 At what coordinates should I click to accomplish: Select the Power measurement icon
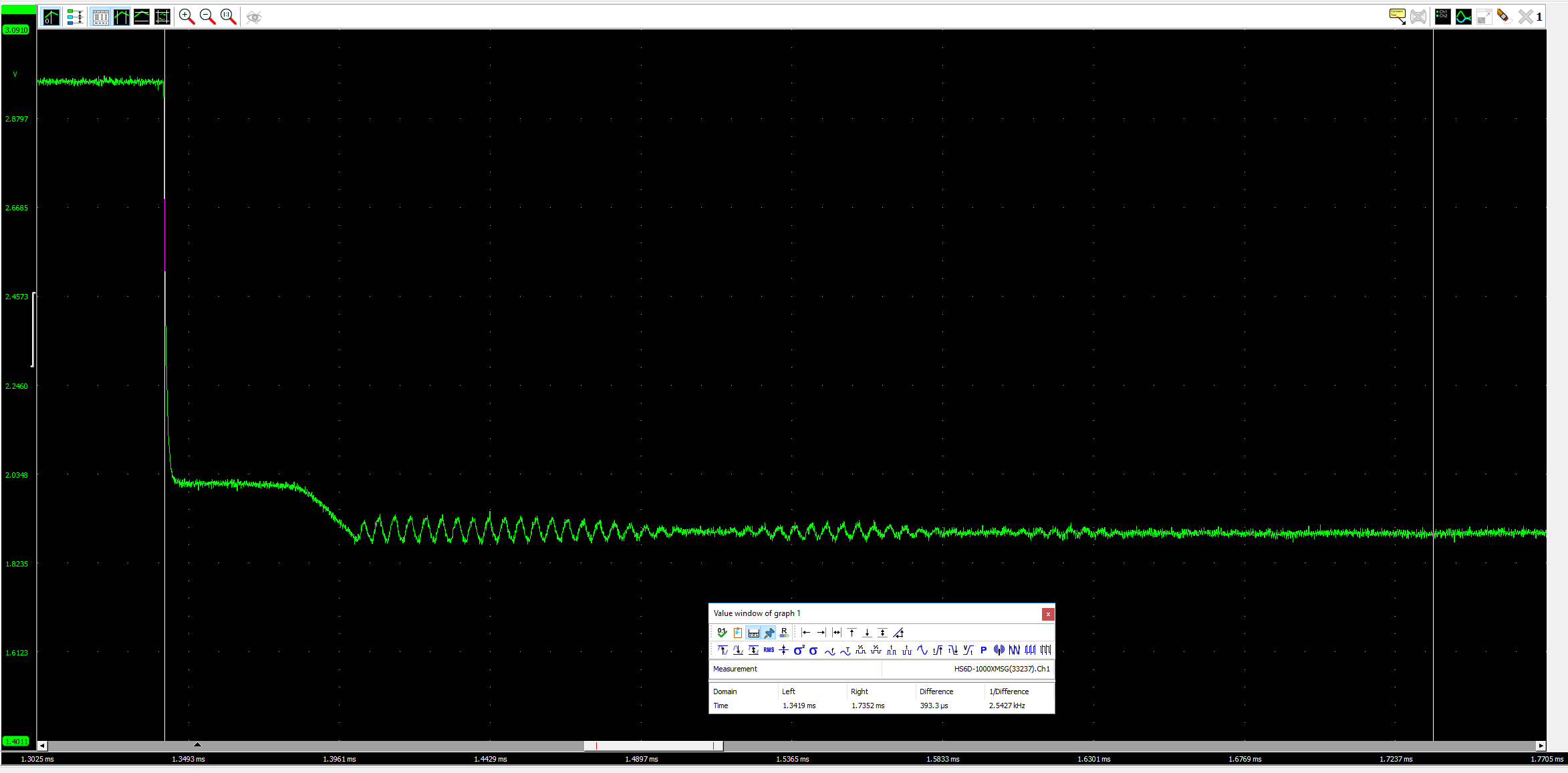click(983, 649)
